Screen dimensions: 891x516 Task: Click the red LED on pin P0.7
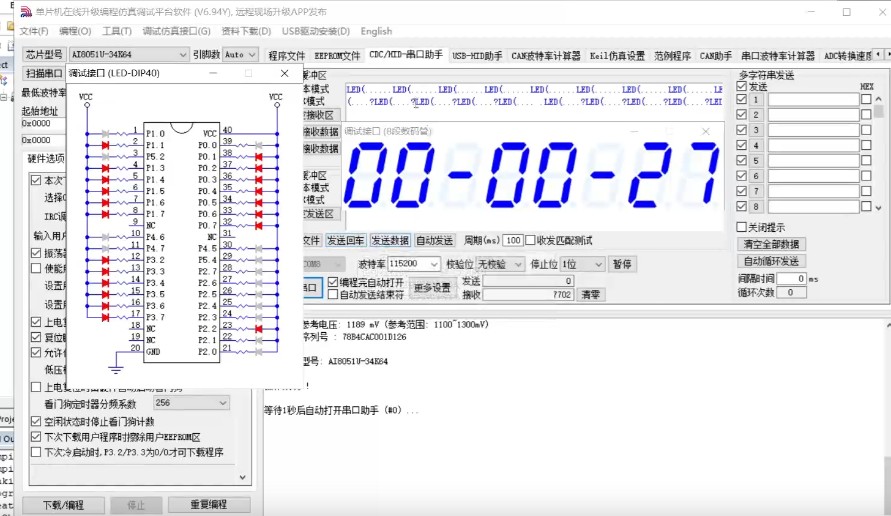(259, 226)
